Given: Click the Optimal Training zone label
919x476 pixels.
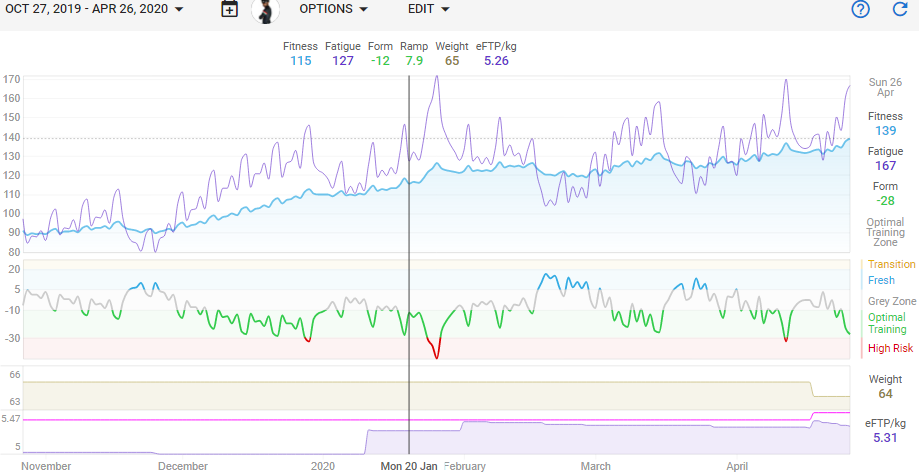Looking at the screenshot, I should click(886, 323).
